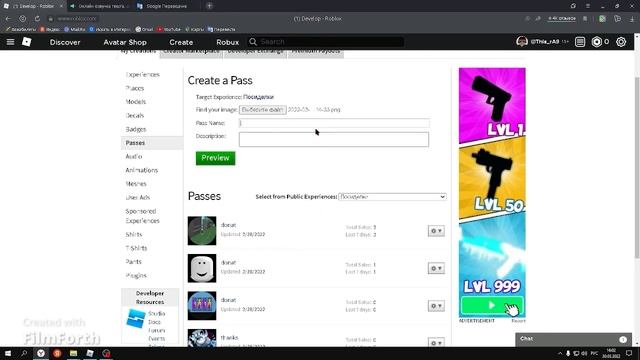Viewport: 640px width, 360px height.
Task: Open File Explorer from the taskbar
Action: click(x=73, y=353)
